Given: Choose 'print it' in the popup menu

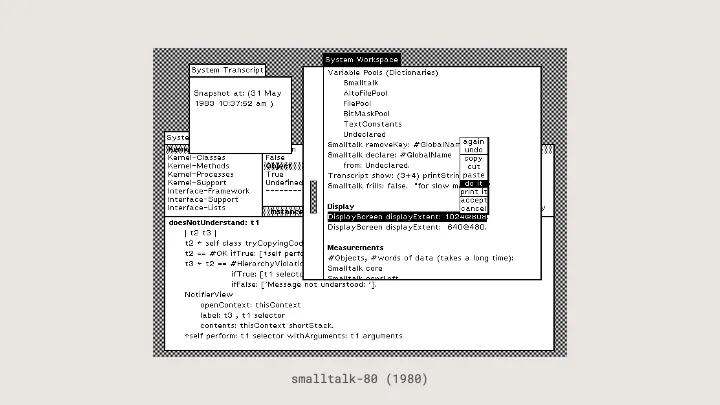Looking at the screenshot, I should 473,192.
